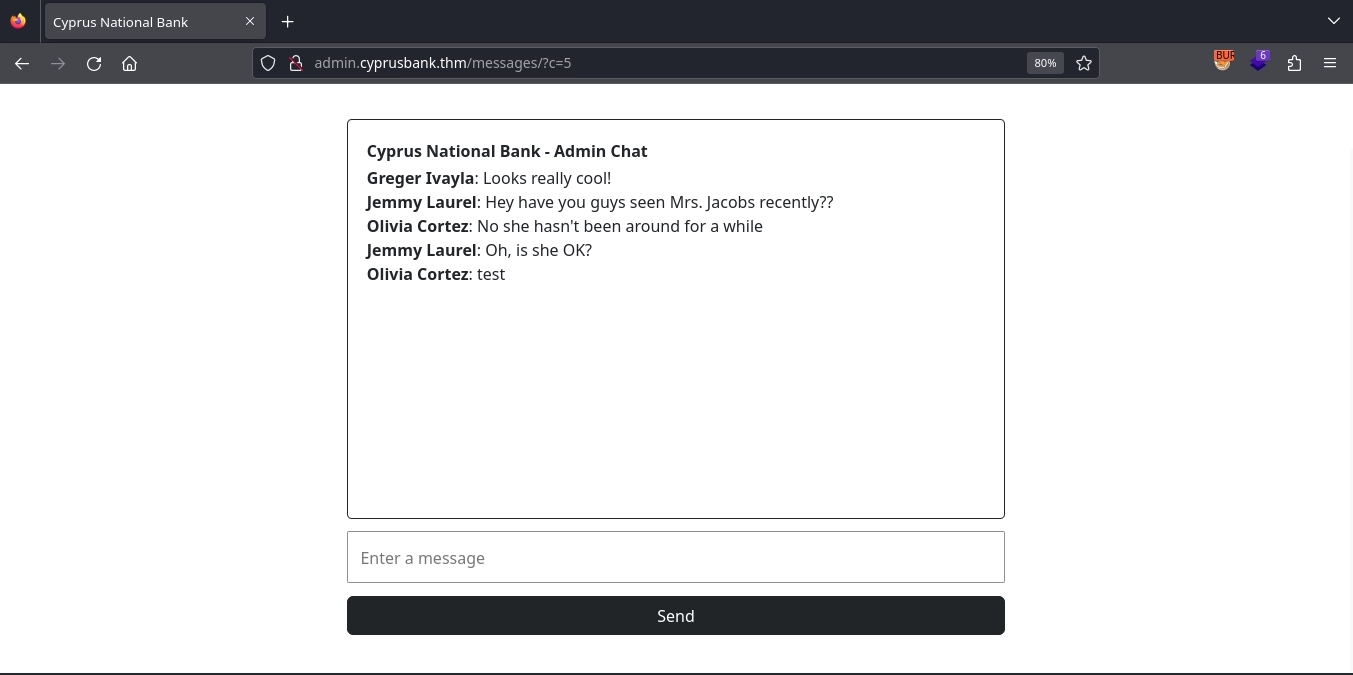Open the browser home page
The height and width of the screenshot is (675, 1353).
129,63
